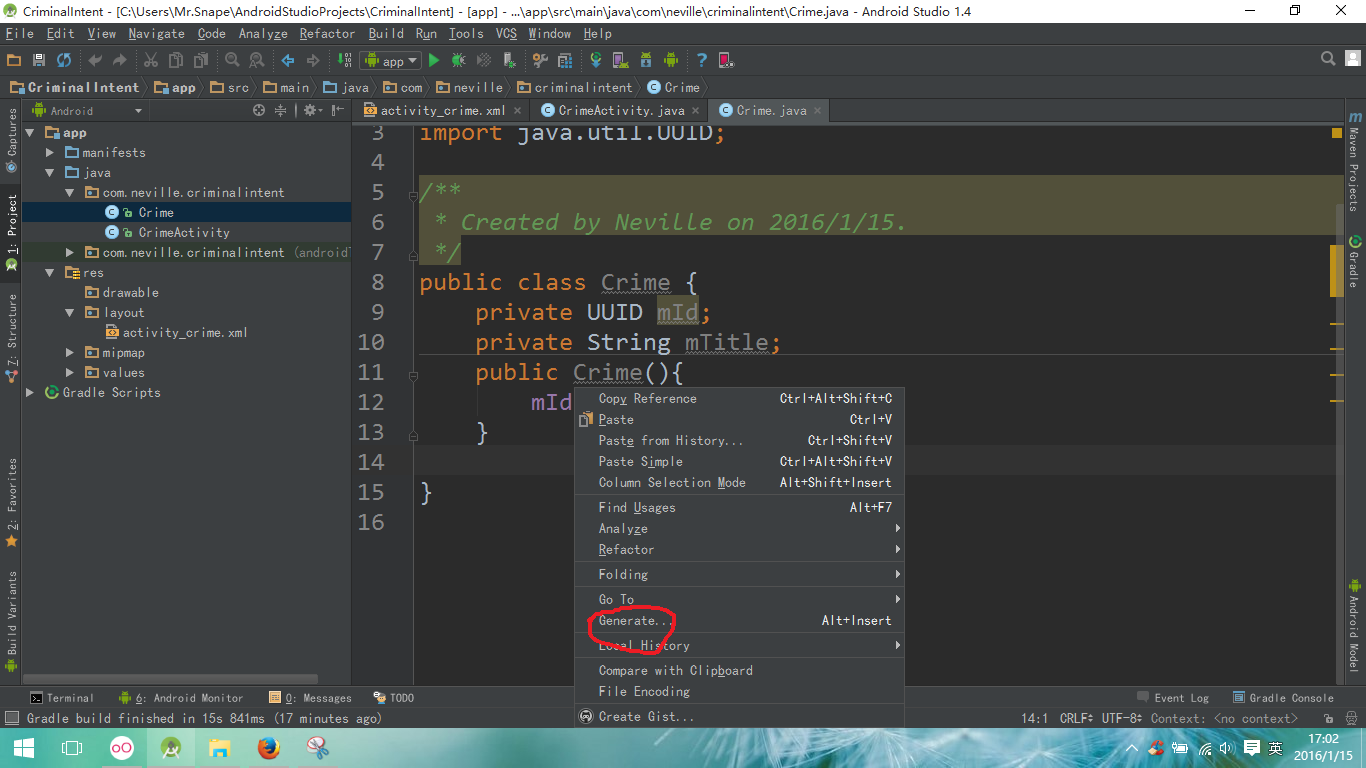Screen dimensions: 1366x768
Task: Run app with green play icon
Action: [x=434, y=61]
